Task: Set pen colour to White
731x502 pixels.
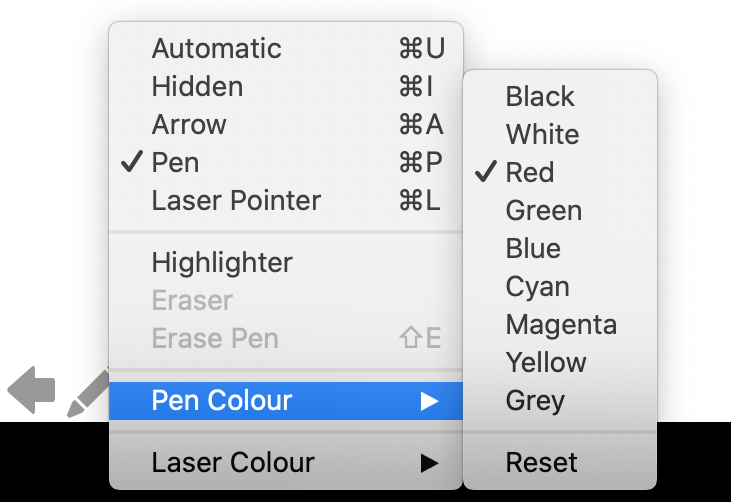Action: [560, 134]
